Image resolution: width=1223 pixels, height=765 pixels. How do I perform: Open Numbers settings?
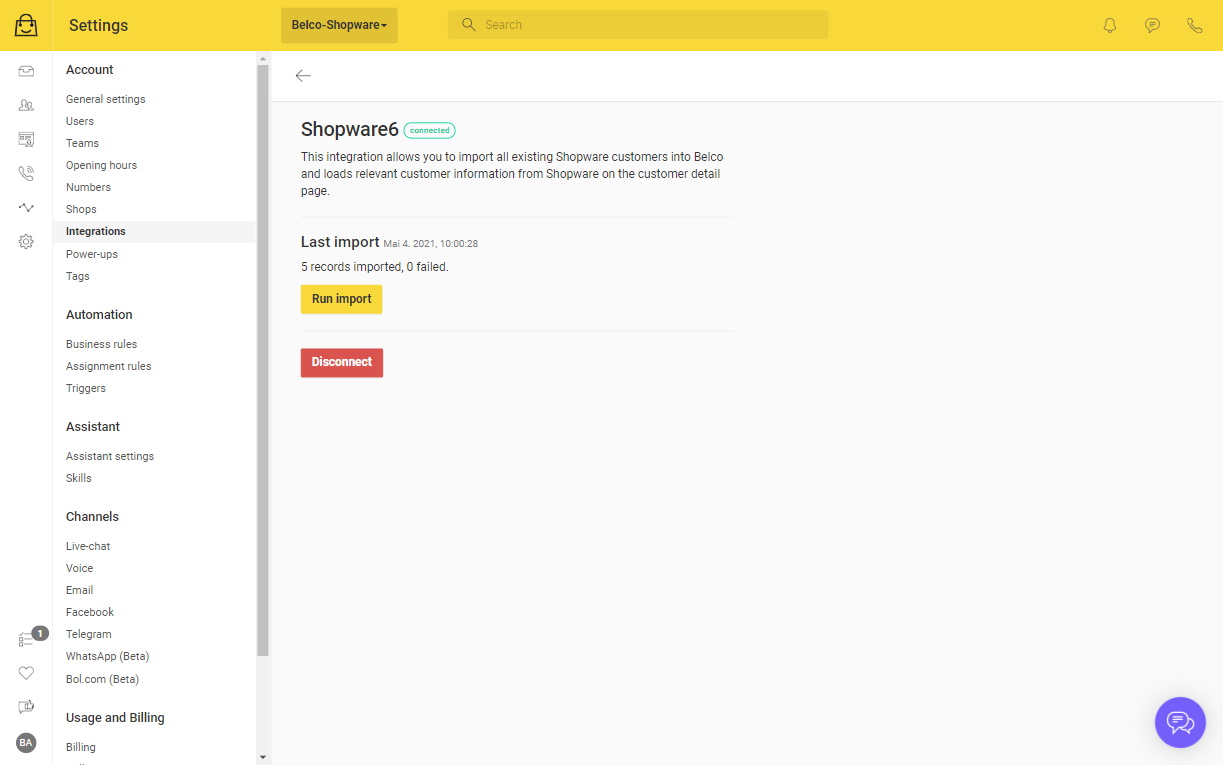[x=88, y=187]
